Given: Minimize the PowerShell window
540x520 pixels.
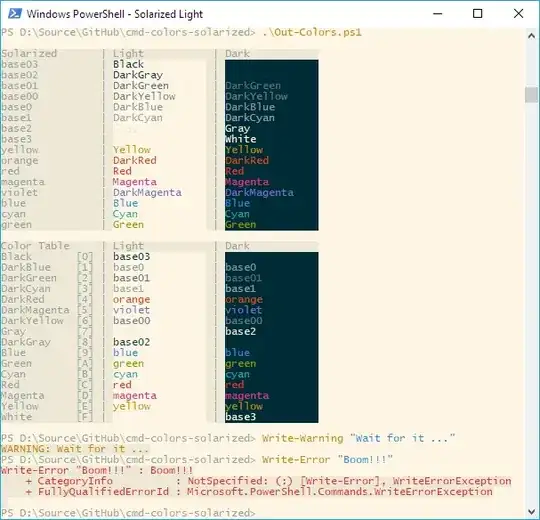Looking at the screenshot, I should tap(437, 14).
